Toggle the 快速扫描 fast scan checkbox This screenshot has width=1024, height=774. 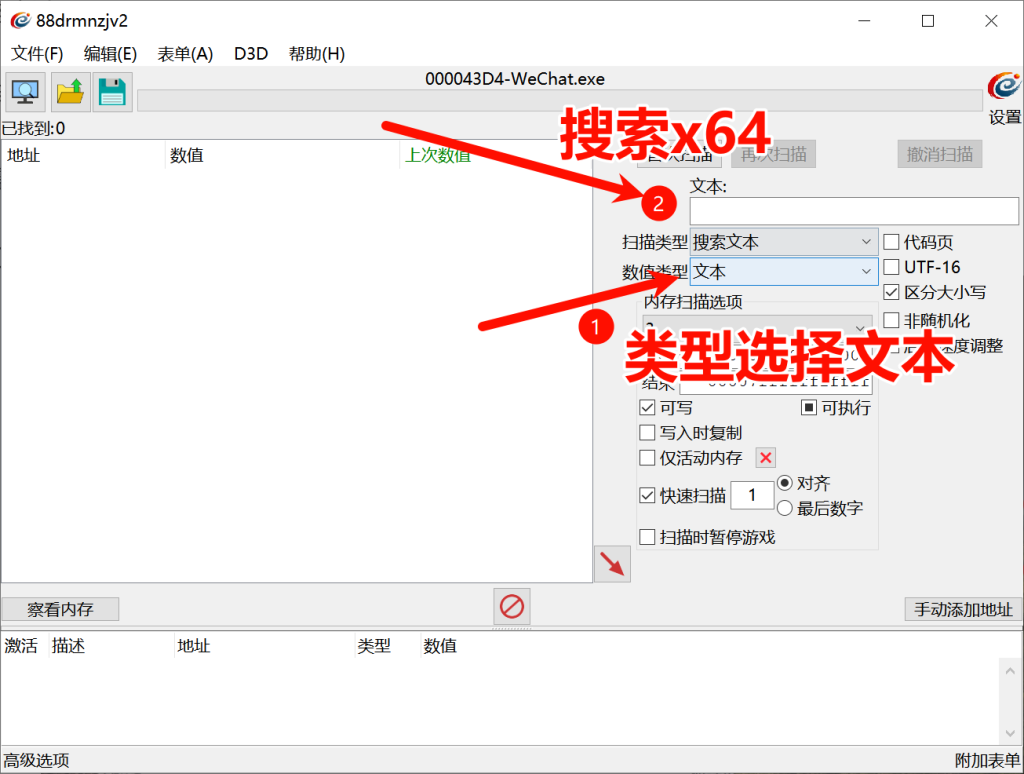point(647,495)
